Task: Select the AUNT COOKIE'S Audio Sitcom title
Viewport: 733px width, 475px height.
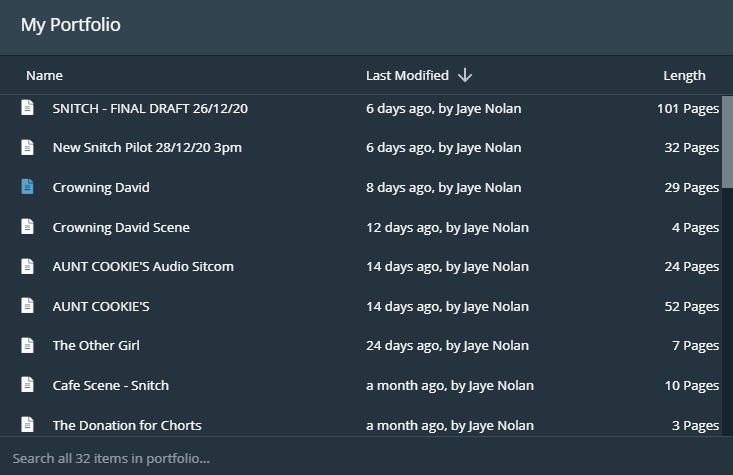Action: [143, 266]
